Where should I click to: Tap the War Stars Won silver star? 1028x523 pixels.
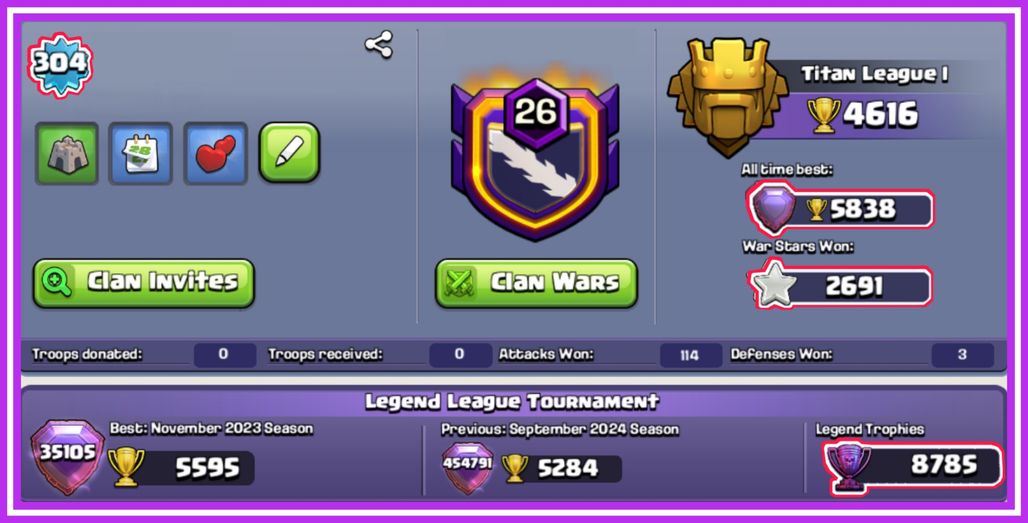pos(774,285)
